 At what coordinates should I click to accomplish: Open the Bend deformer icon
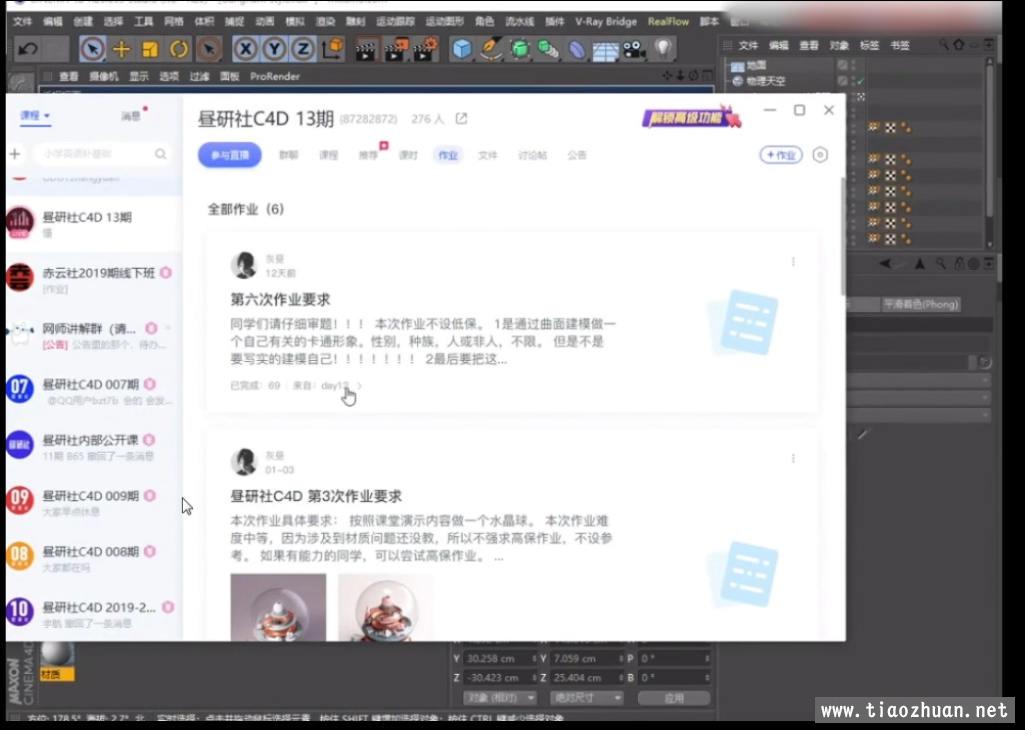coord(577,49)
